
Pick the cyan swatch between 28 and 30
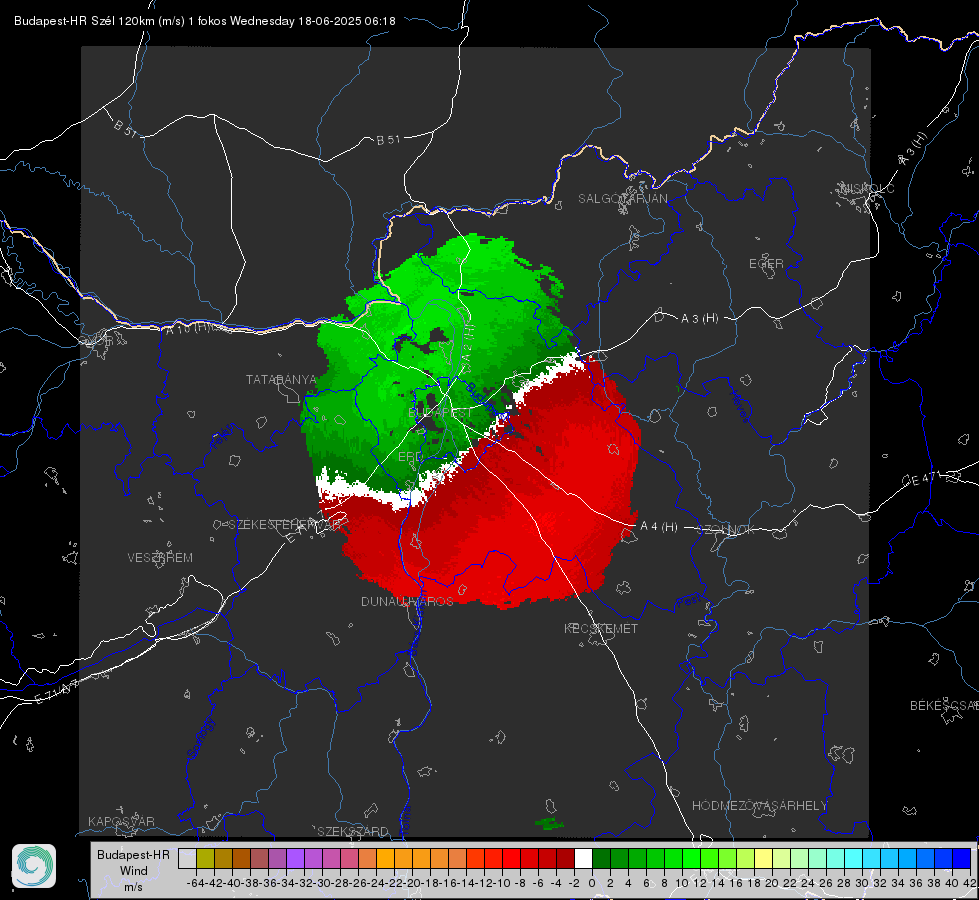[853, 858]
